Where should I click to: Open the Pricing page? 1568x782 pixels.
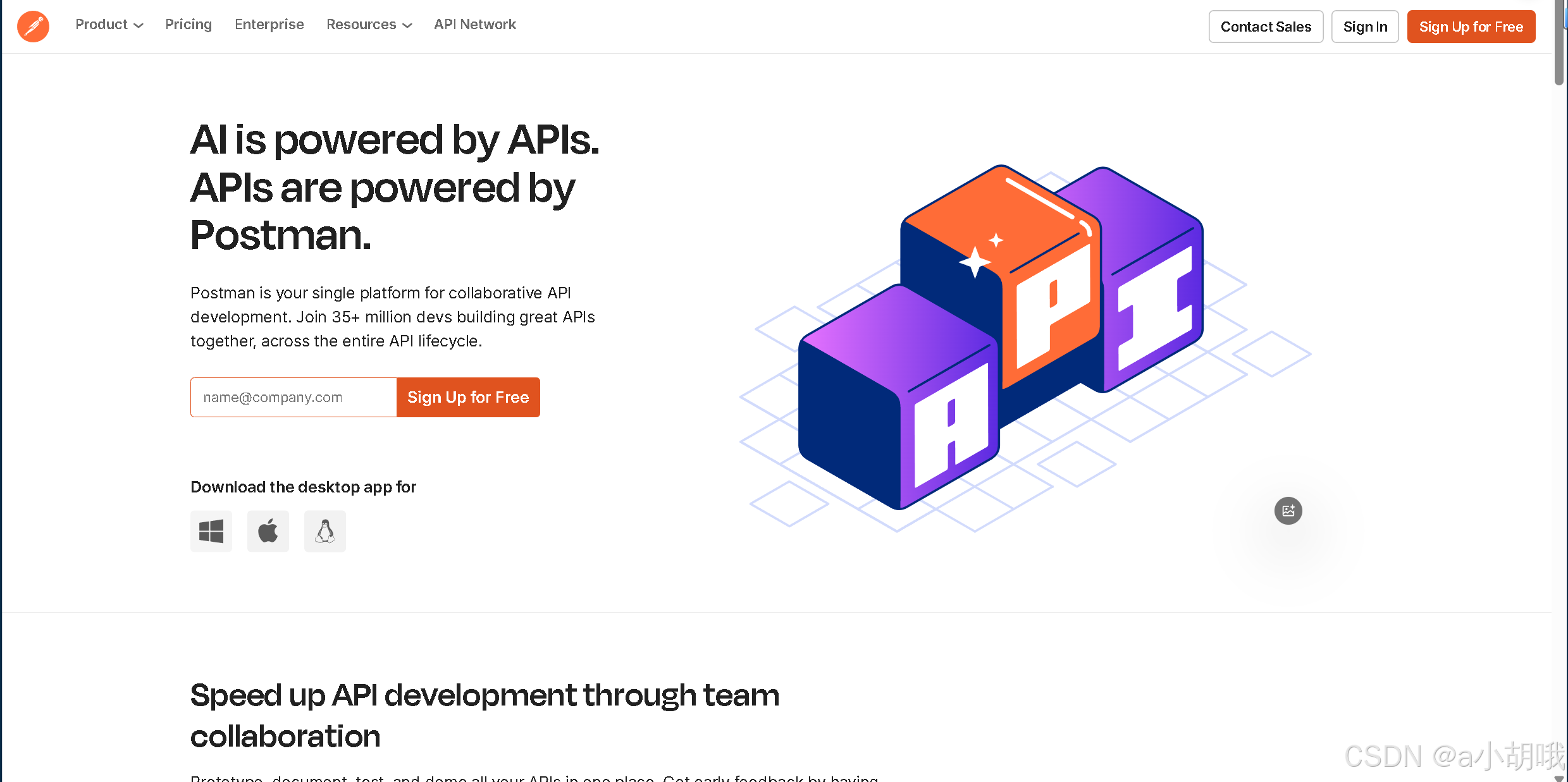(188, 25)
